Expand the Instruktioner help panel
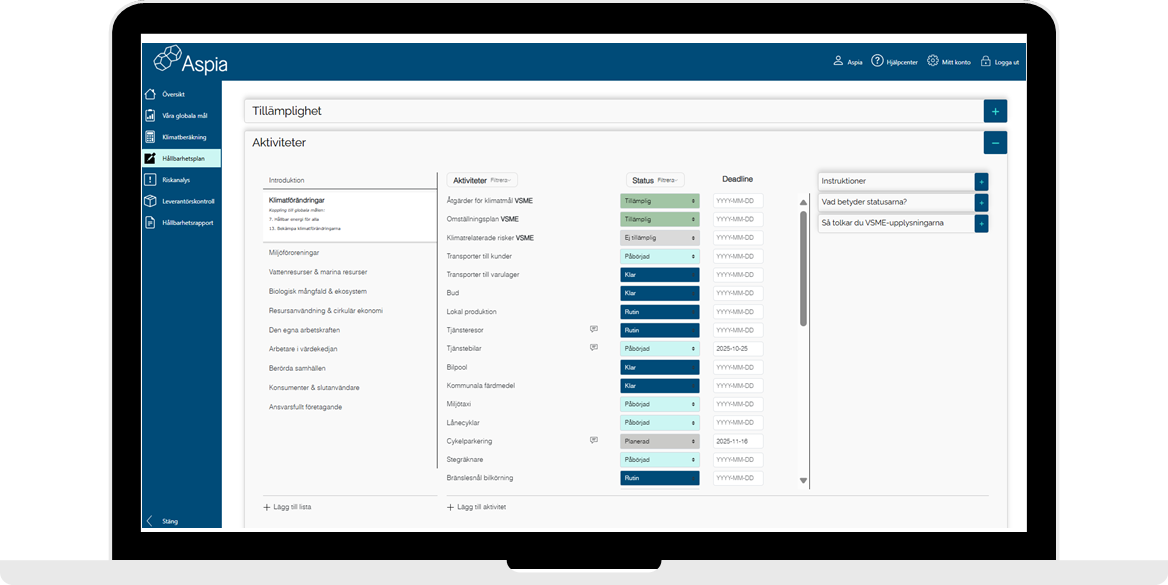Viewport: 1168px width, 585px height. coord(981,181)
